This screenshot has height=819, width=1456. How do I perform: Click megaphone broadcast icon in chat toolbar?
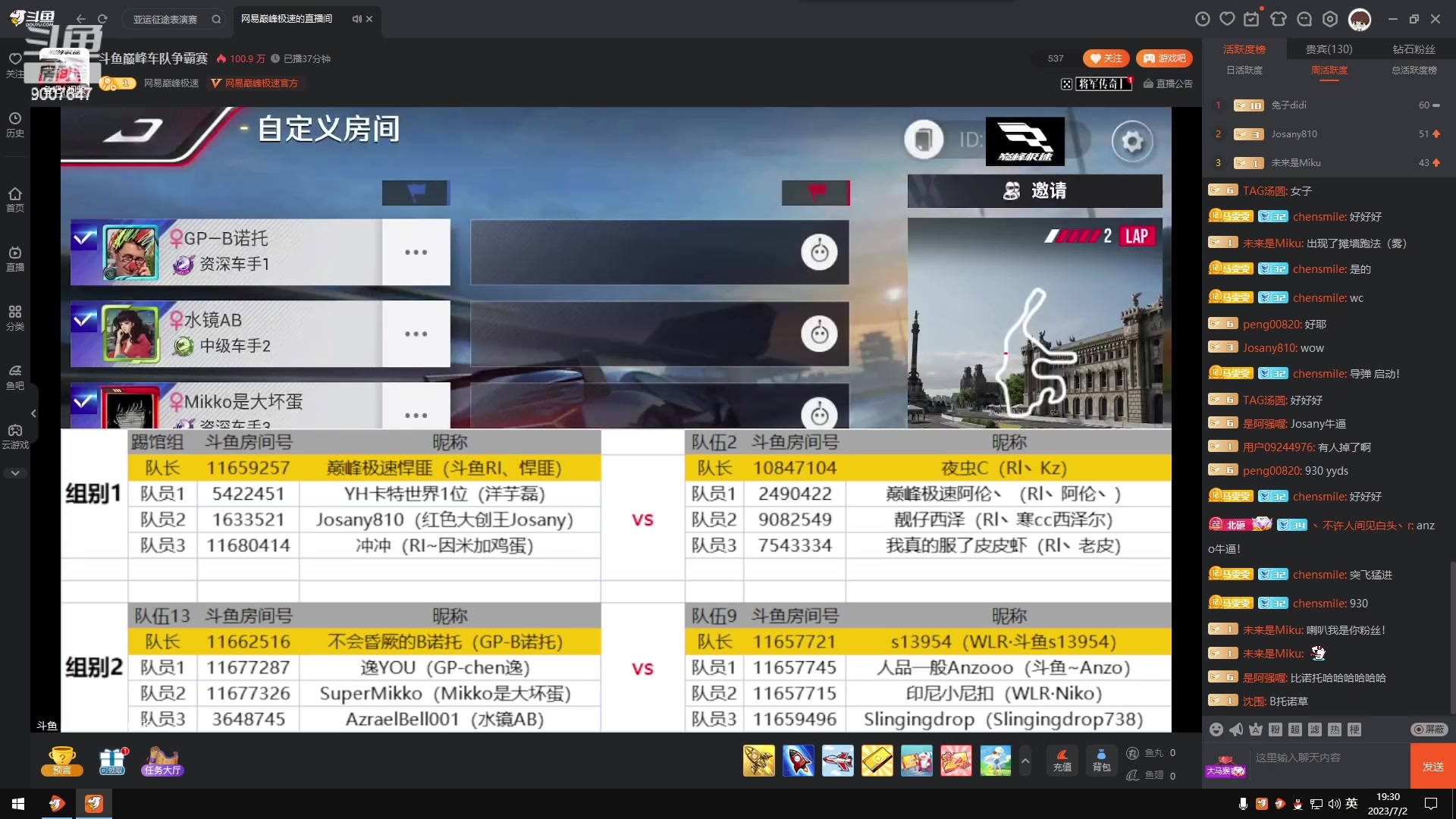(1236, 729)
